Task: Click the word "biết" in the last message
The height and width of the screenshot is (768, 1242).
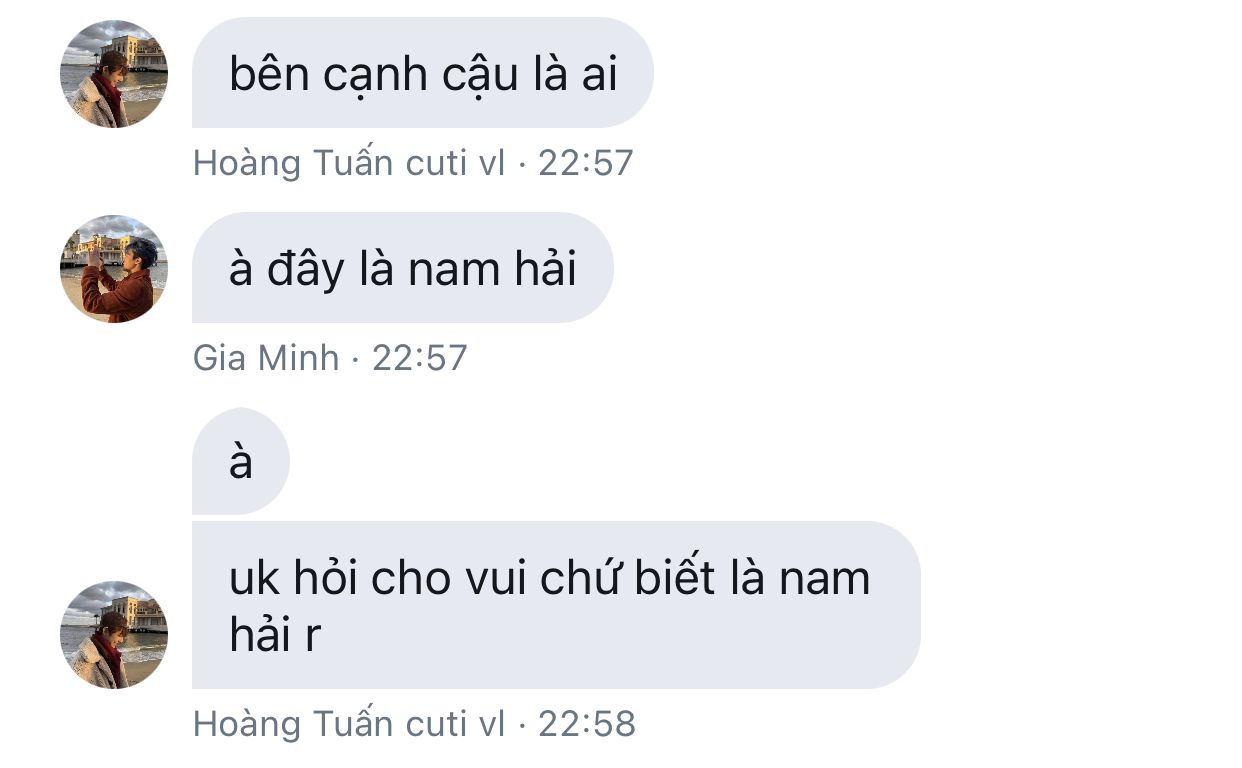Action: pos(676,577)
